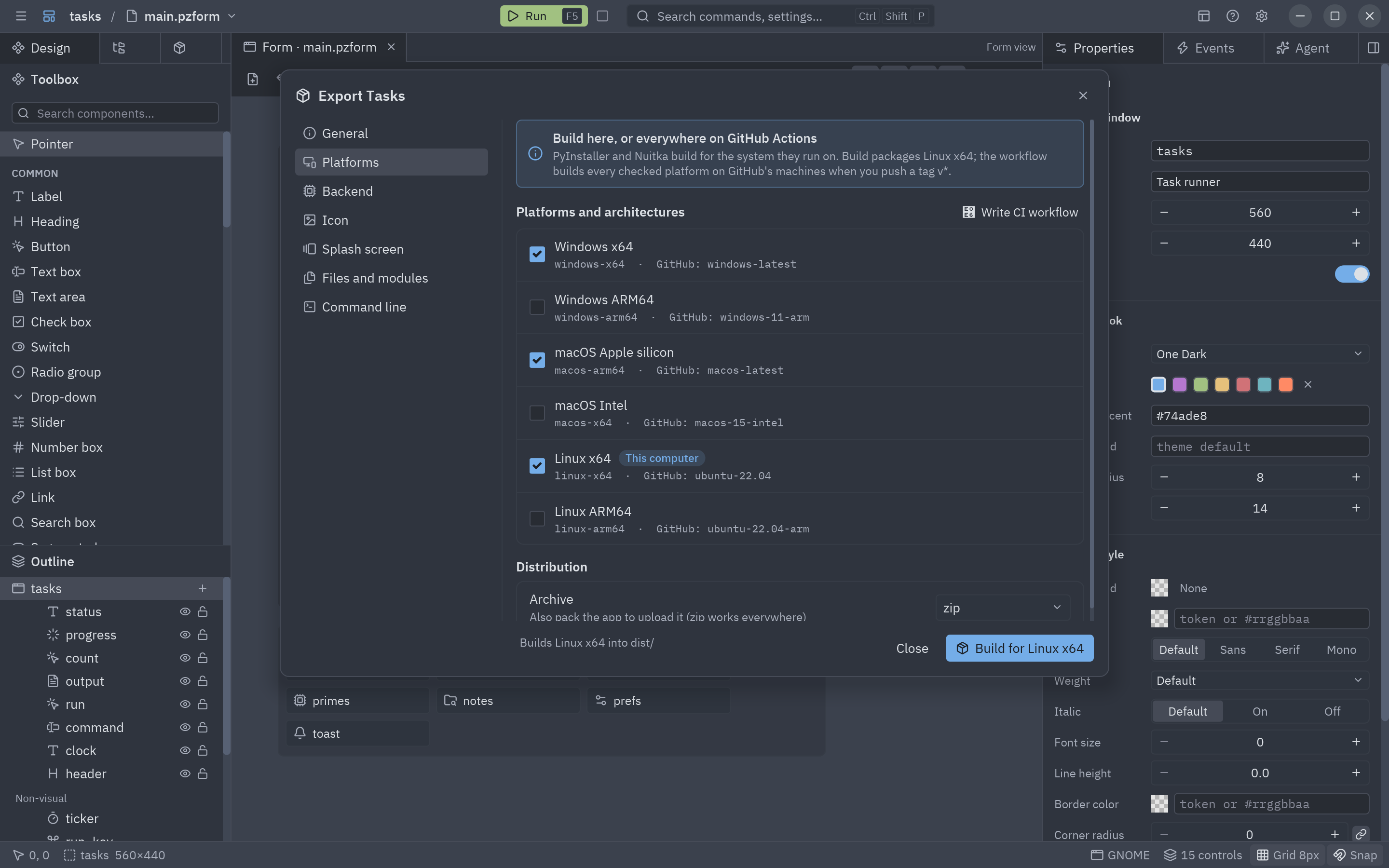Lock the output control in Outline
The width and height of the screenshot is (1389, 868).
tap(203, 681)
